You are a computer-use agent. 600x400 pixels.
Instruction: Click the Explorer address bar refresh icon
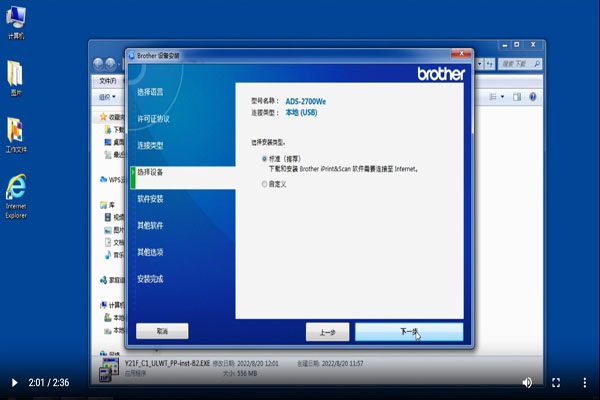pos(490,64)
